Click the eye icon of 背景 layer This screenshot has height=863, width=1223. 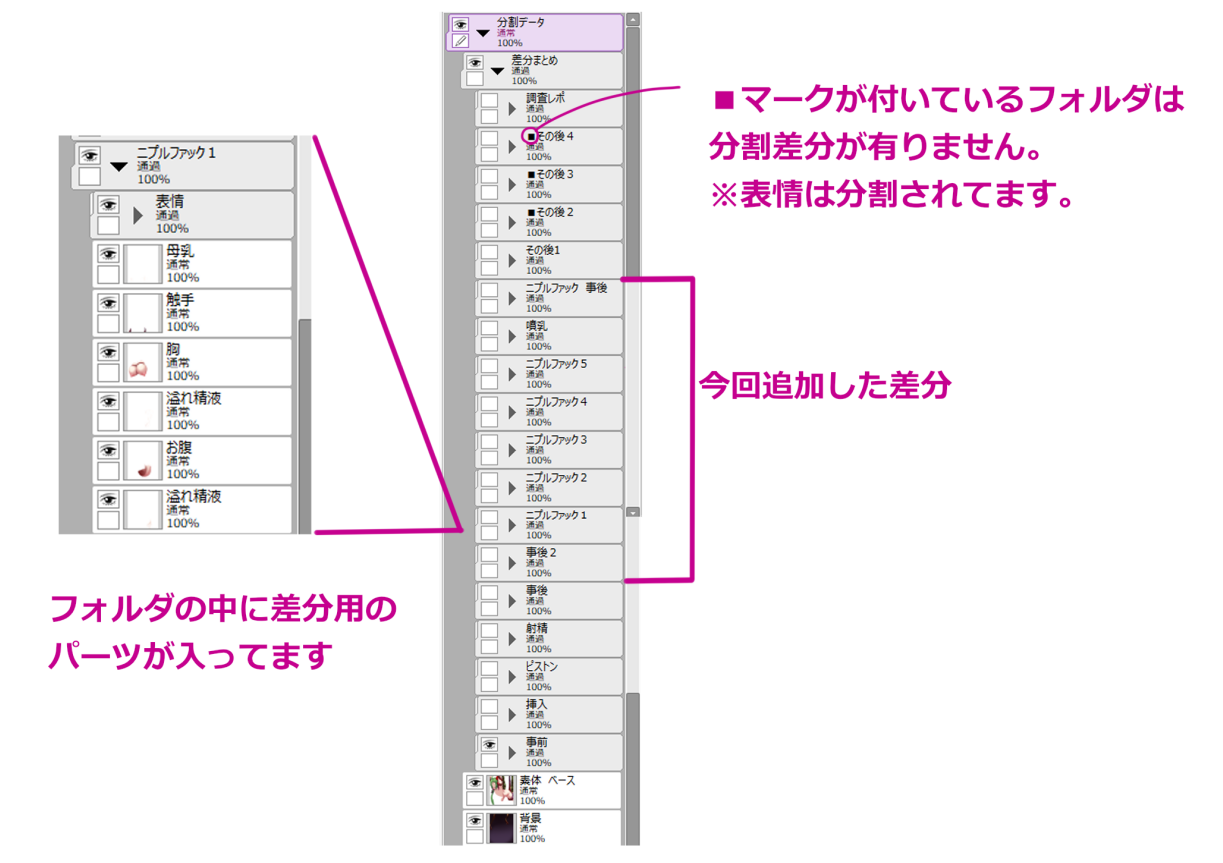[x=475, y=821]
